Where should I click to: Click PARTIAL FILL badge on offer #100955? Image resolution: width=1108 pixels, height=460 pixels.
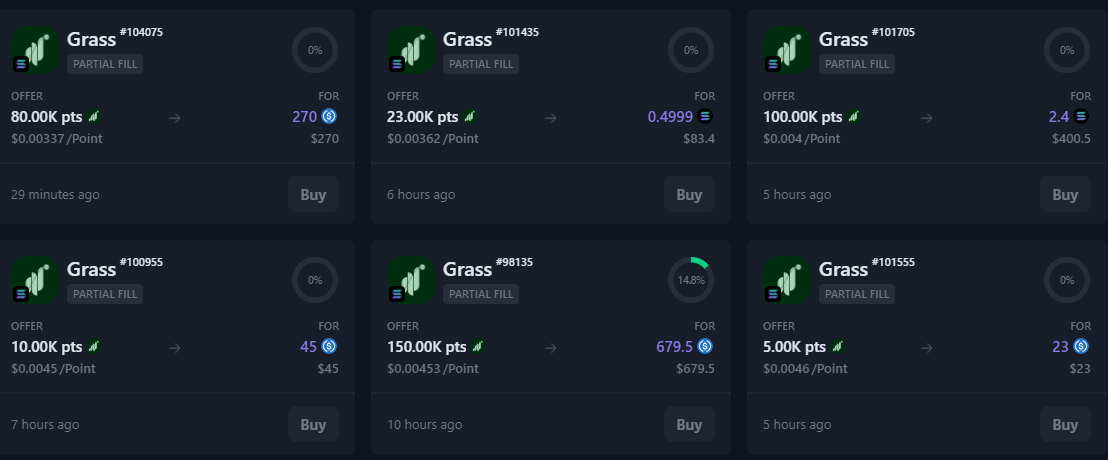click(x=105, y=294)
